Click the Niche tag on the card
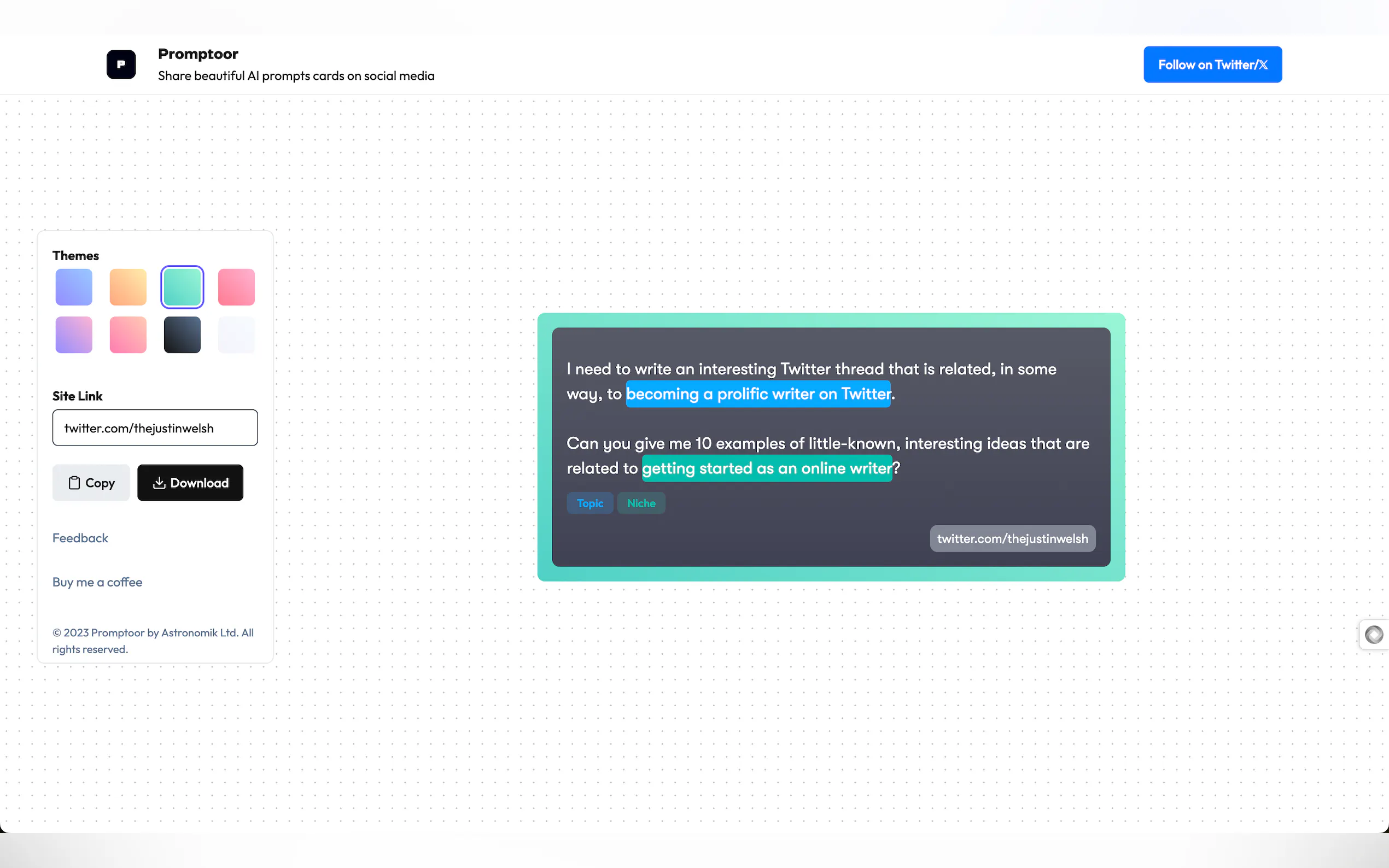The image size is (1389, 868). [641, 503]
